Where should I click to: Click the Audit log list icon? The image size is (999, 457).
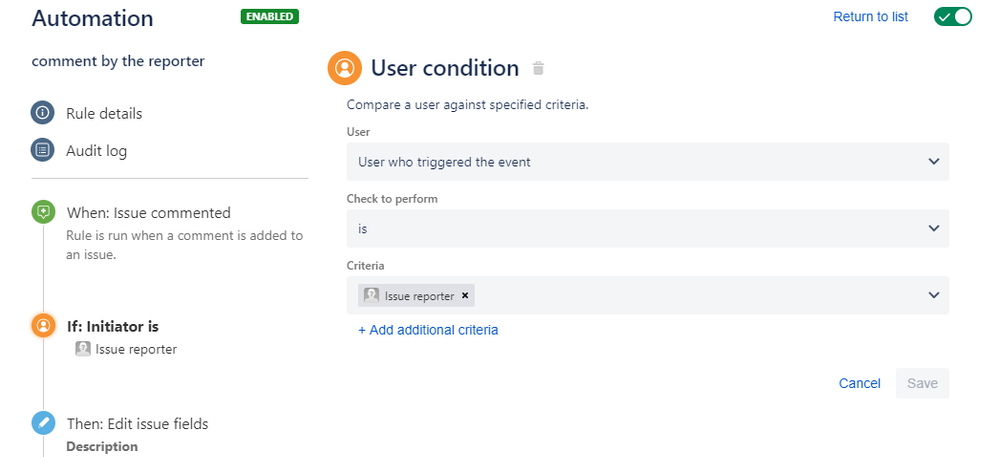42,151
